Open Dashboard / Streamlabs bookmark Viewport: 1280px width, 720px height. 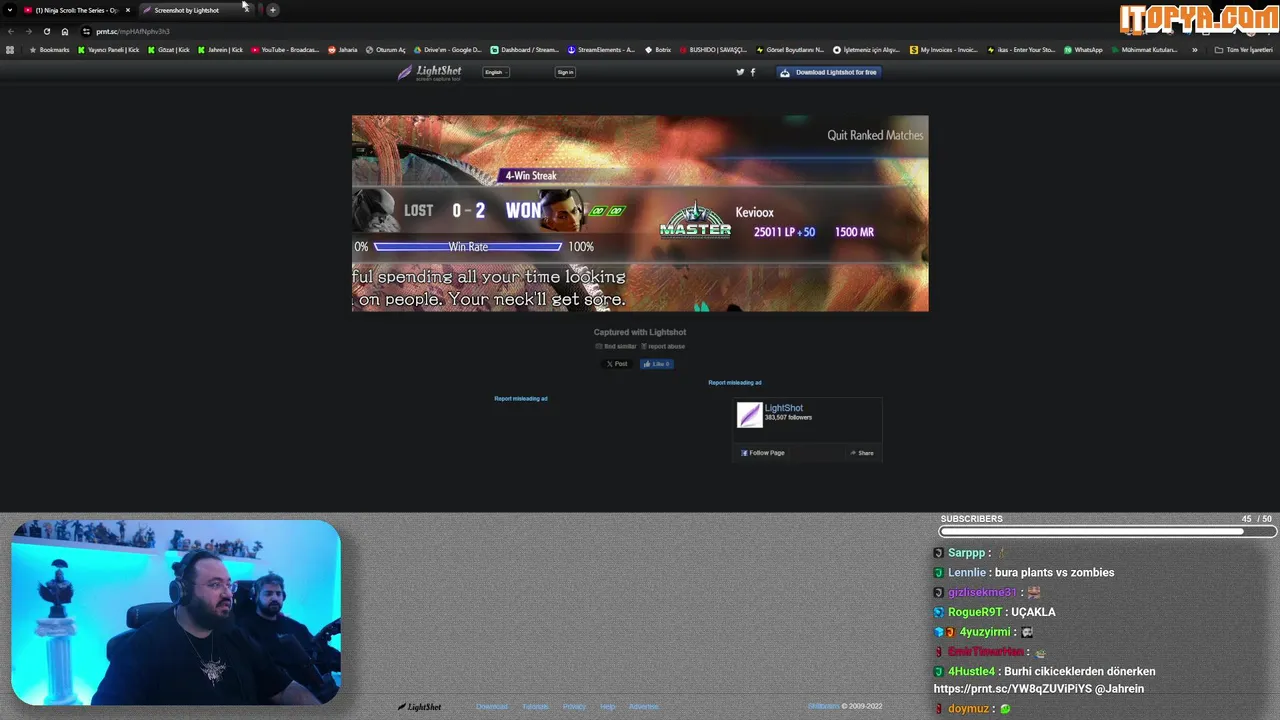click(525, 49)
